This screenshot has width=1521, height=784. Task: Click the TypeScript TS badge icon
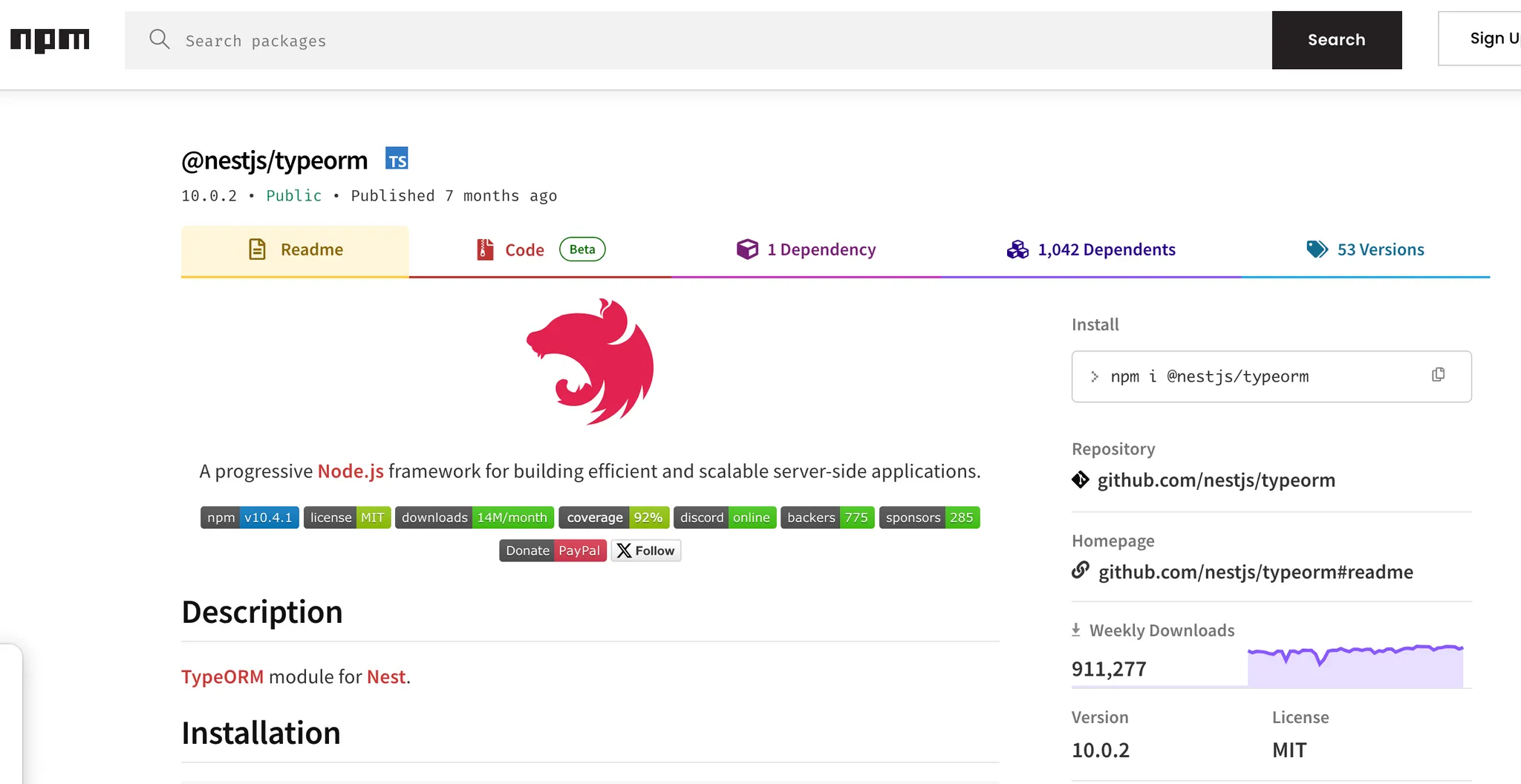tap(397, 159)
